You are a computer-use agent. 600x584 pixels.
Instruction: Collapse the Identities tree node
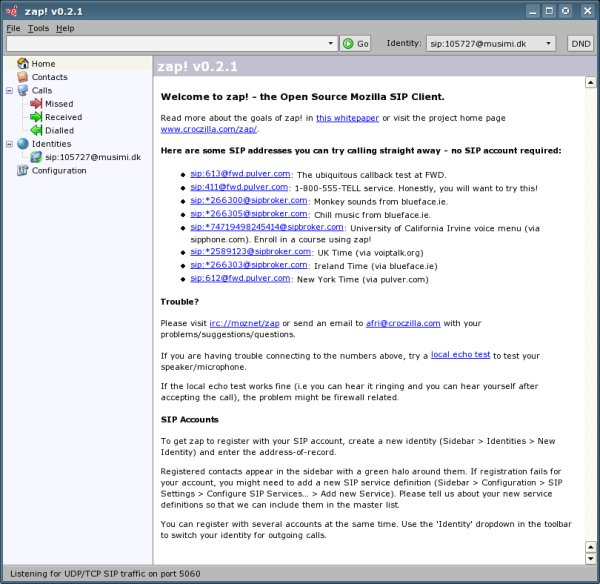pos(10,144)
